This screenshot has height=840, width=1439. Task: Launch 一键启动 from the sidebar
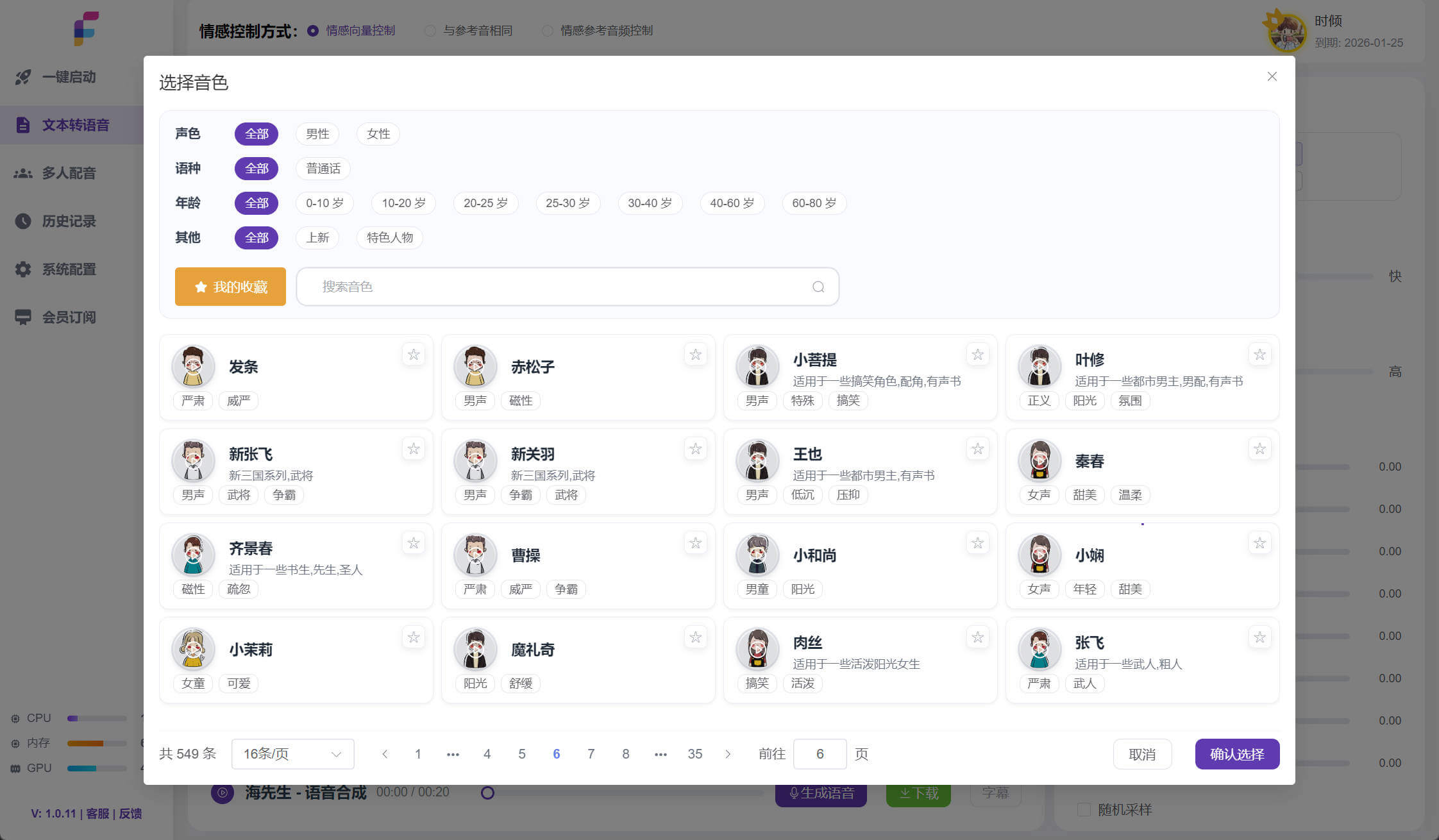tap(69, 77)
